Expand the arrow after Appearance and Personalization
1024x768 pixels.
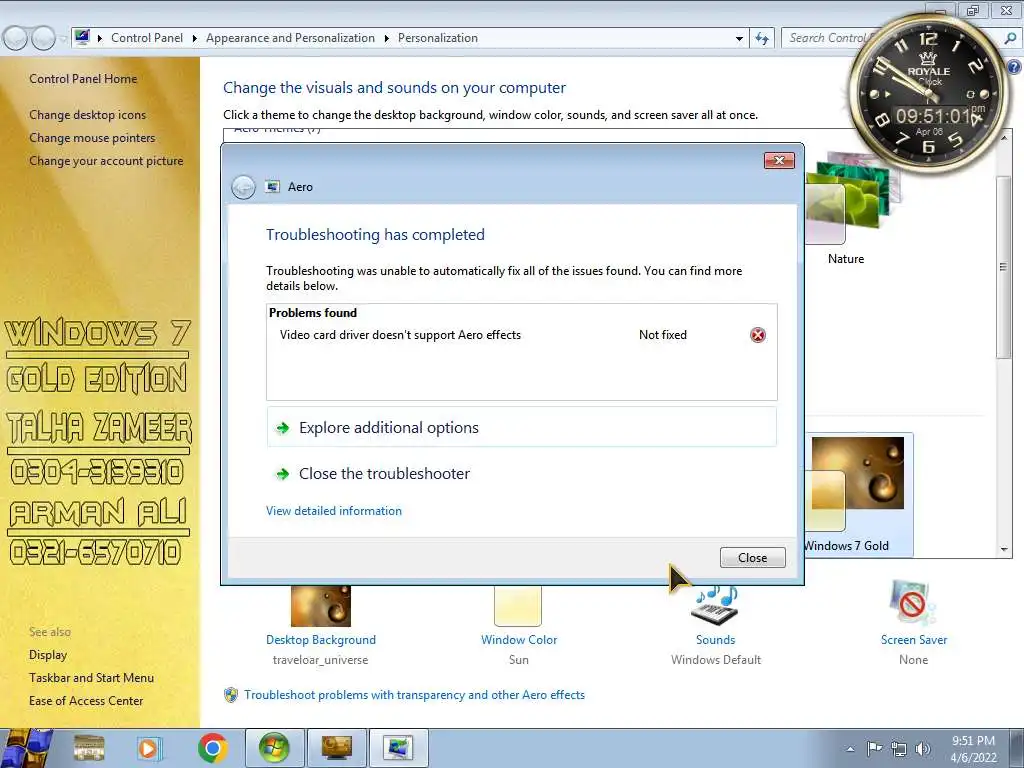(x=387, y=39)
